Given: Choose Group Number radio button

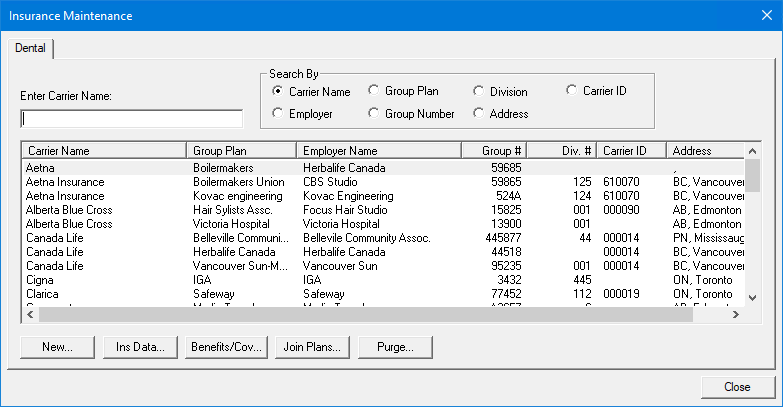Looking at the screenshot, I should click(x=374, y=114).
